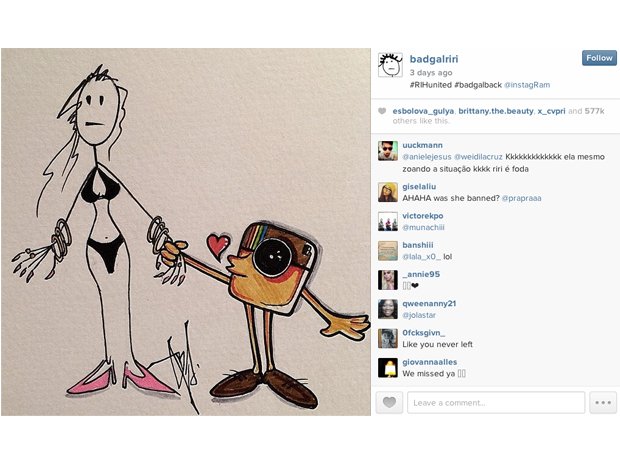The height and width of the screenshot is (460, 620).
Task: Click the heart like button beside comment field
Action: tap(389, 403)
